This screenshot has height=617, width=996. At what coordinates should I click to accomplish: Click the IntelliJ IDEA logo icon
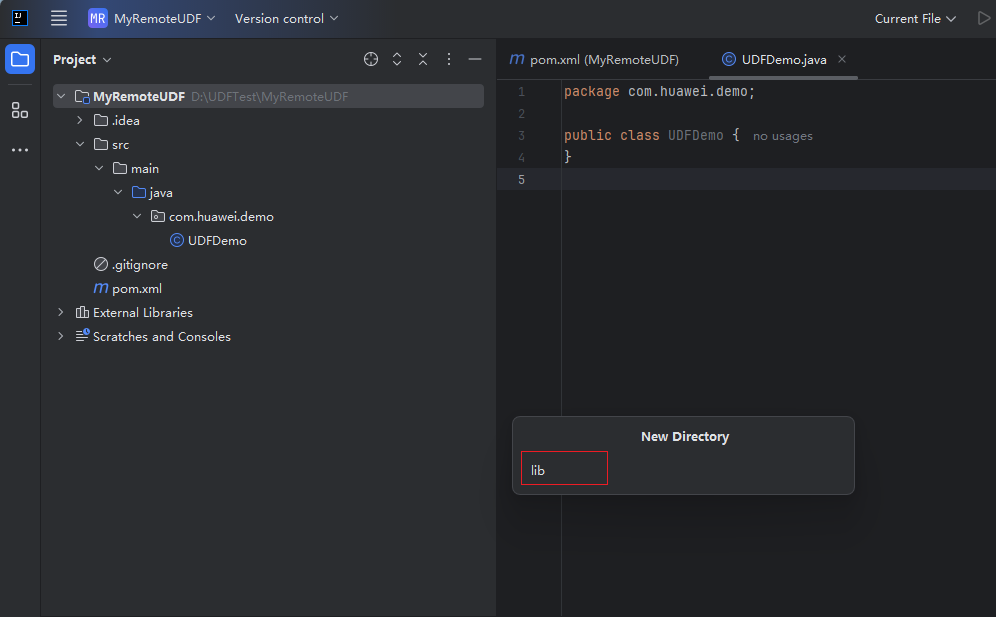(x=20, y=18)
